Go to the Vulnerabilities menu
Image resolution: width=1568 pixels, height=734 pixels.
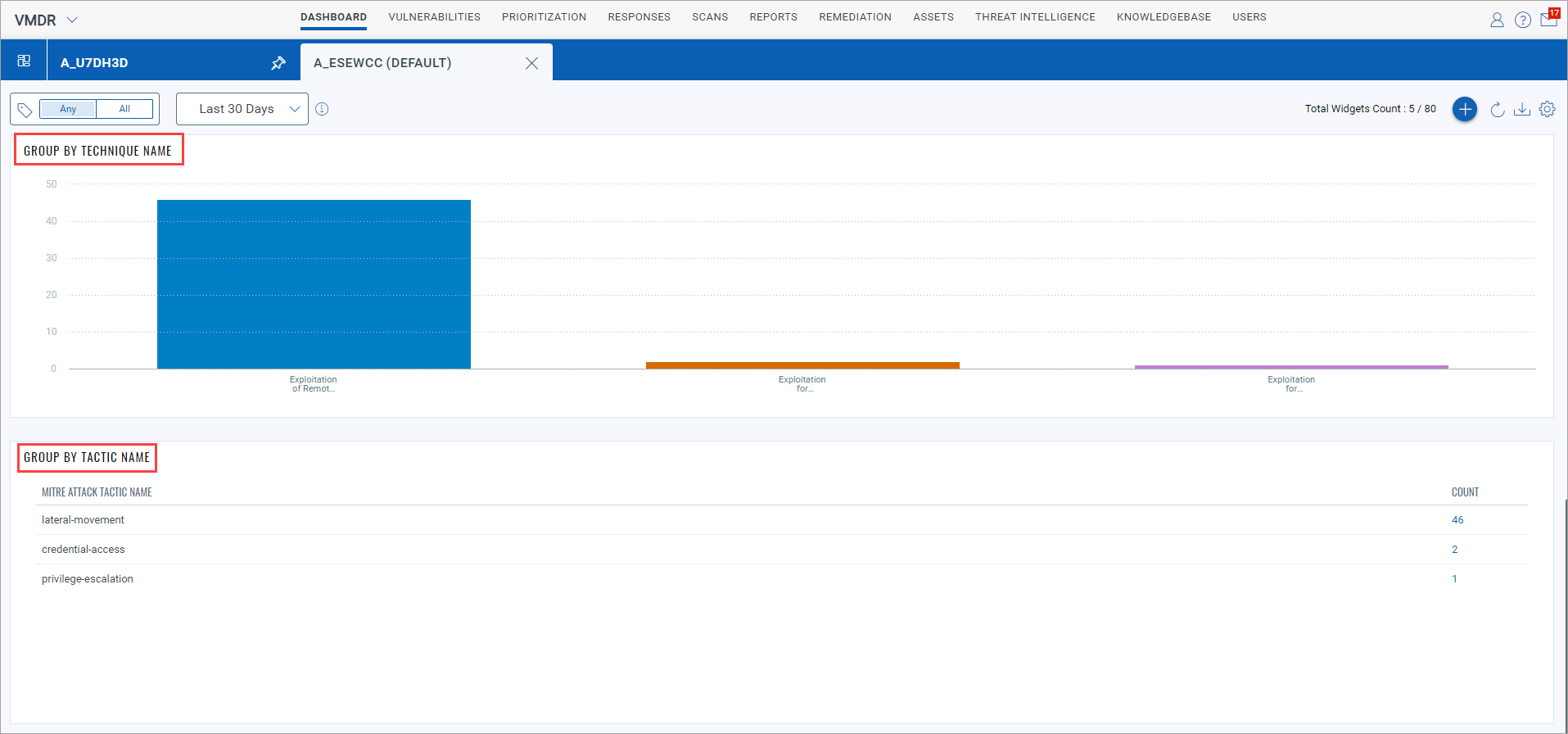tap(434, 17)
